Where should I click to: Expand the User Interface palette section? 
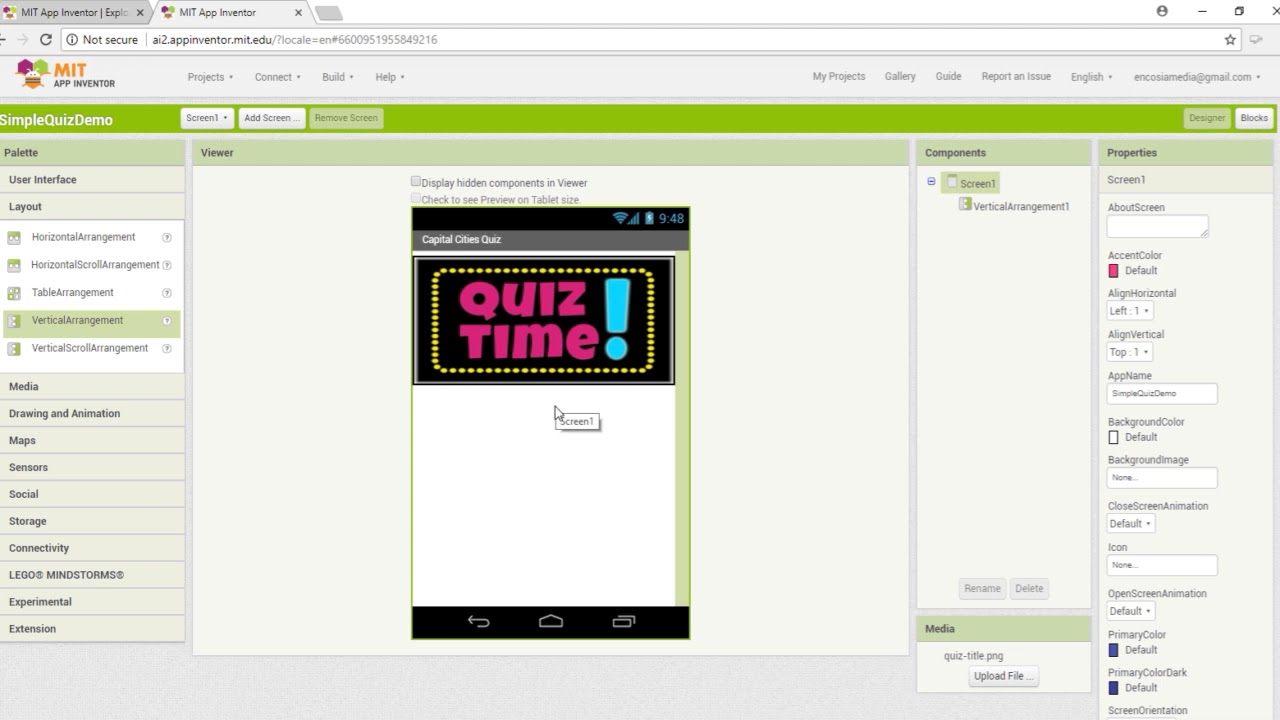tap(92, 180)
